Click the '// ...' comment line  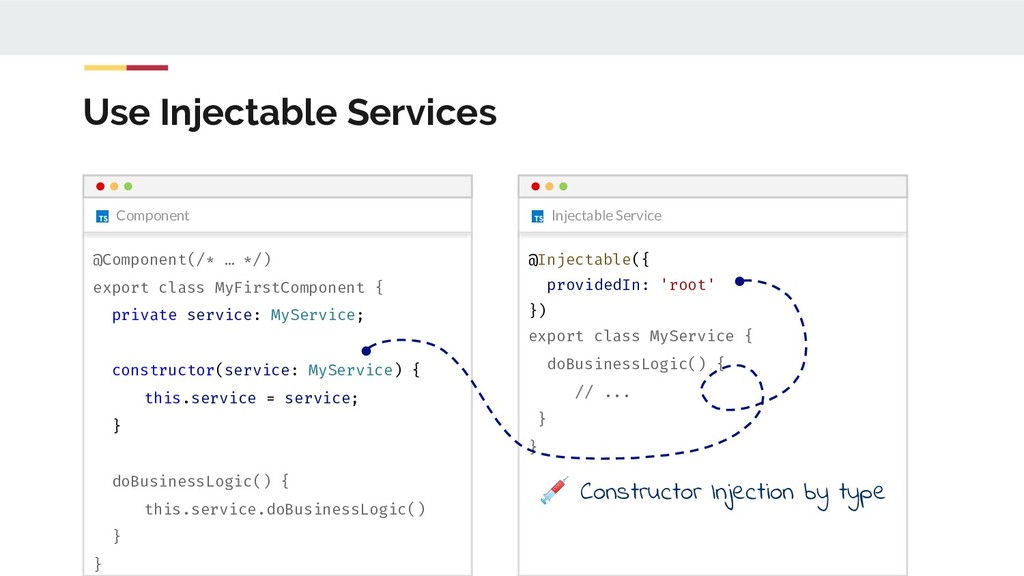click(x=602, y=392)
